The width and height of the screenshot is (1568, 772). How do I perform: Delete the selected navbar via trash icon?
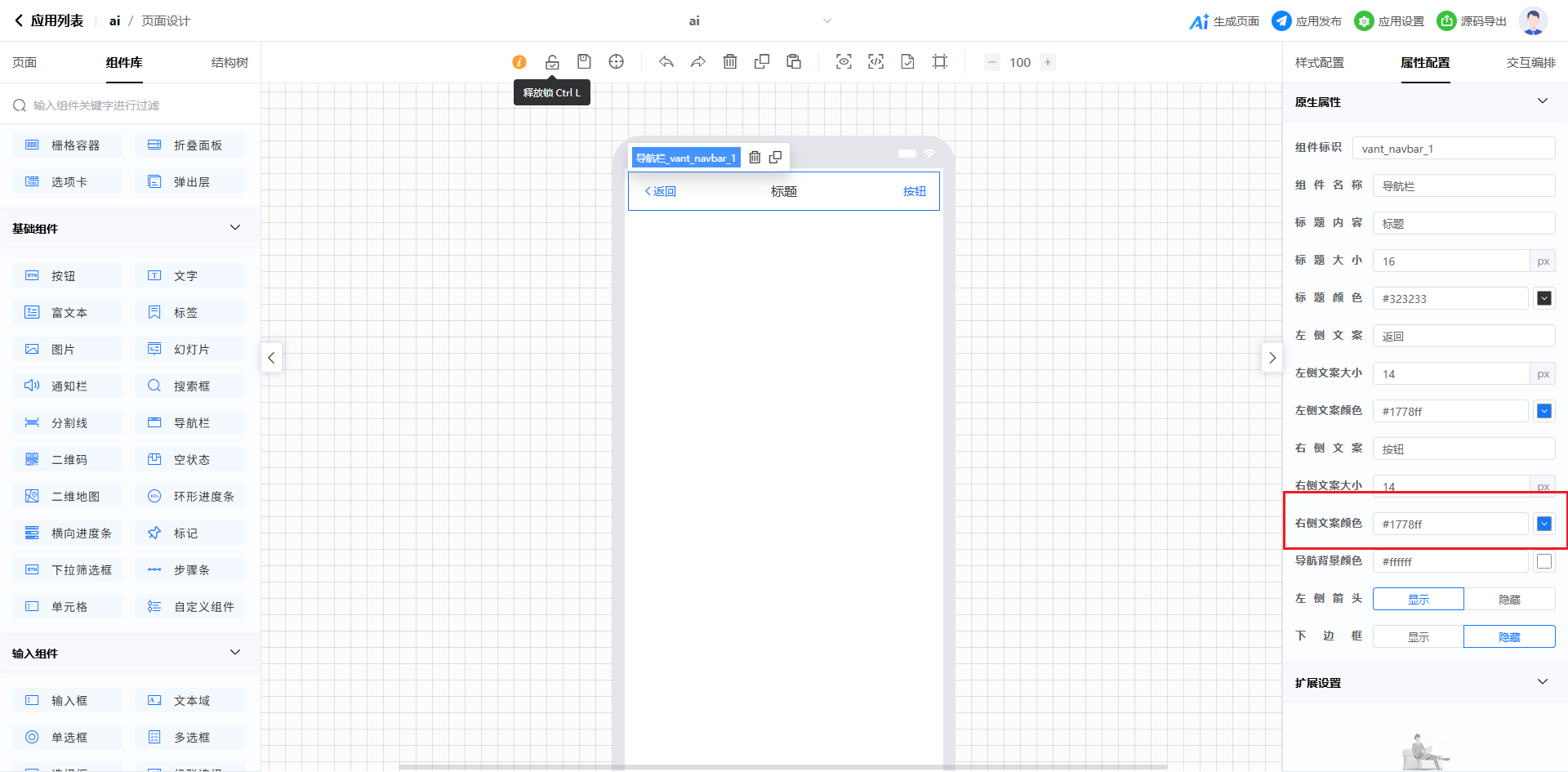755,158
